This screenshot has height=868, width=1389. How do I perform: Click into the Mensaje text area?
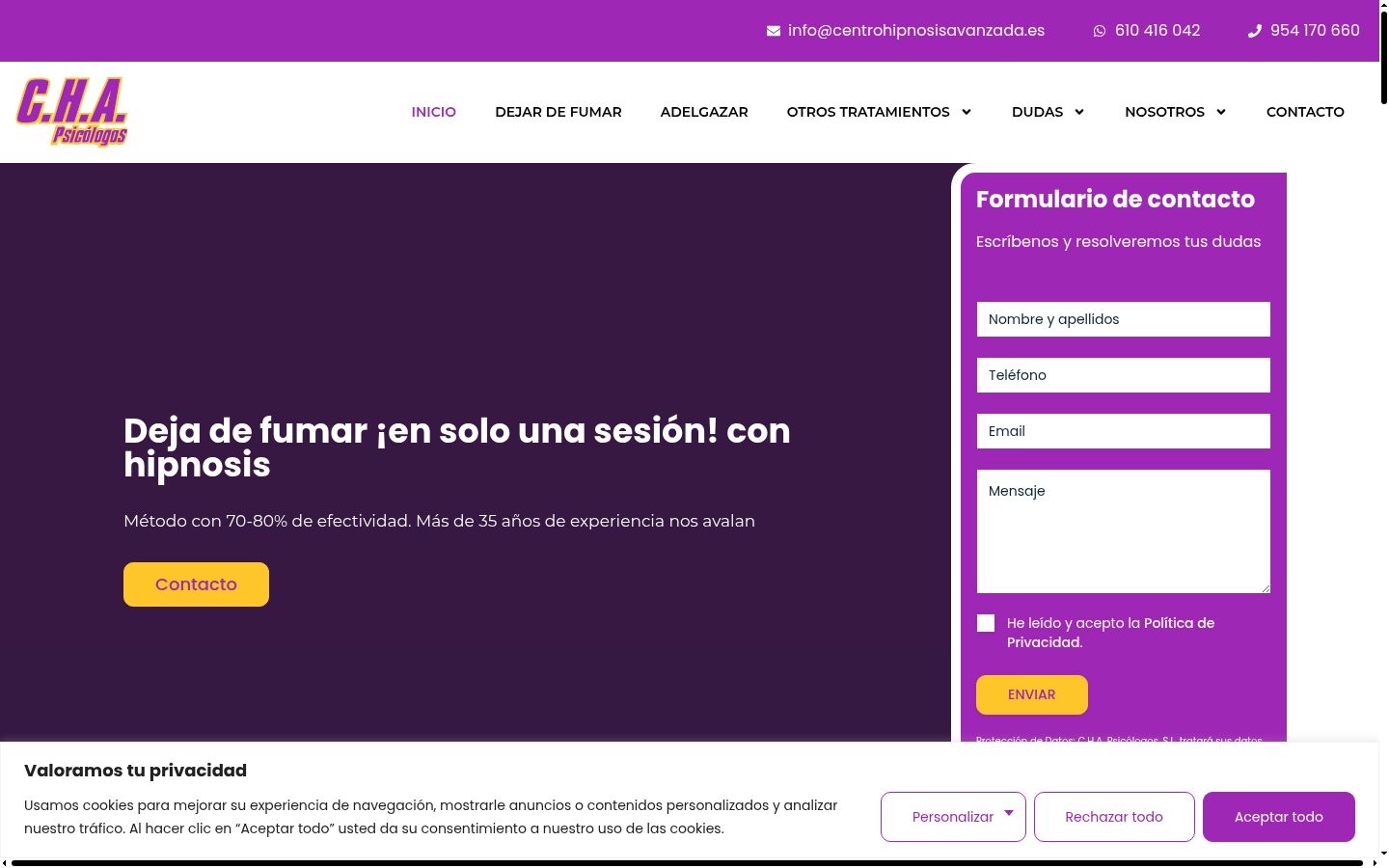pos(1124,531)
